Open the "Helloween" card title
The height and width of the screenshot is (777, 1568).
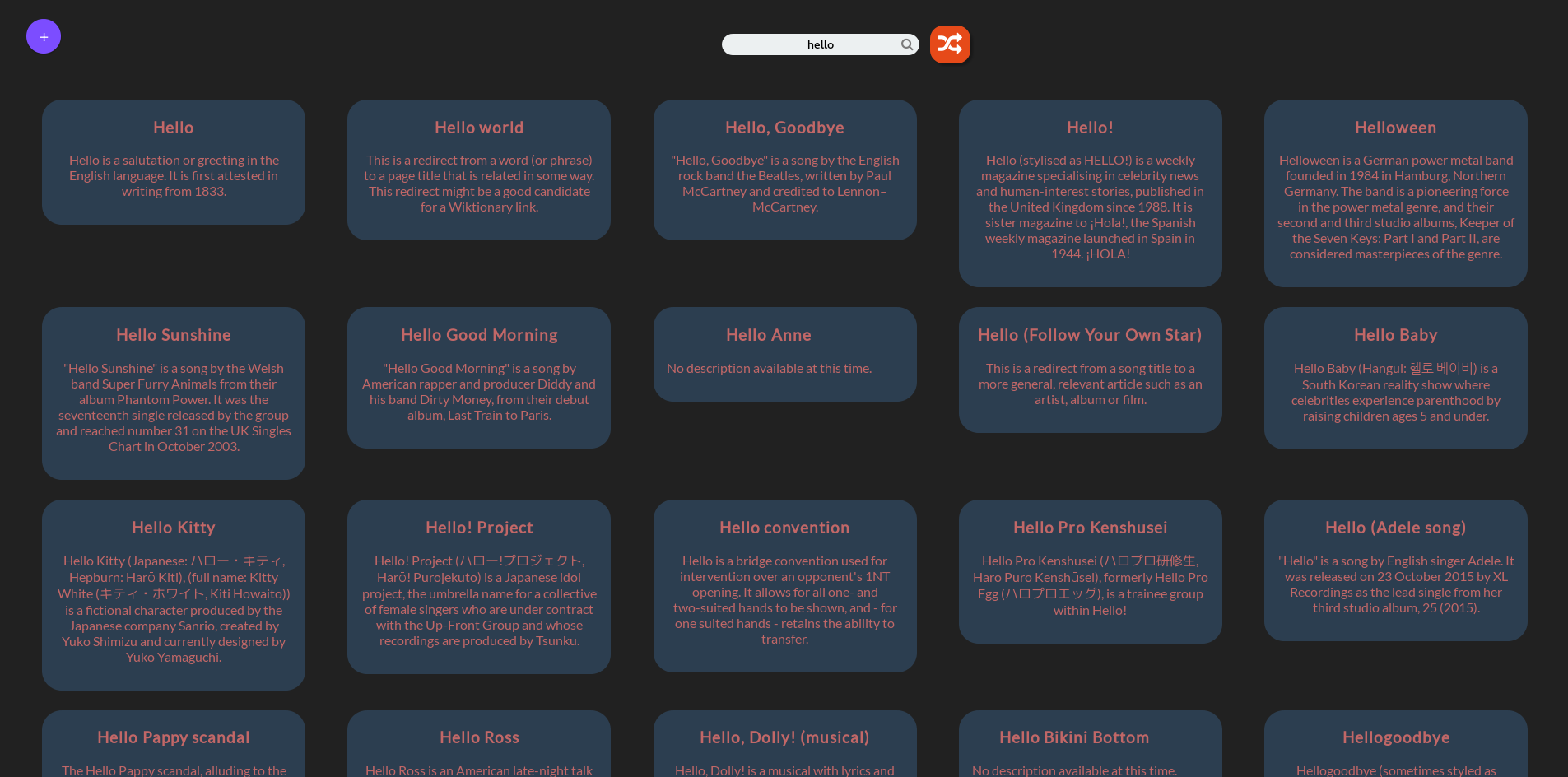click(1396, 128)
